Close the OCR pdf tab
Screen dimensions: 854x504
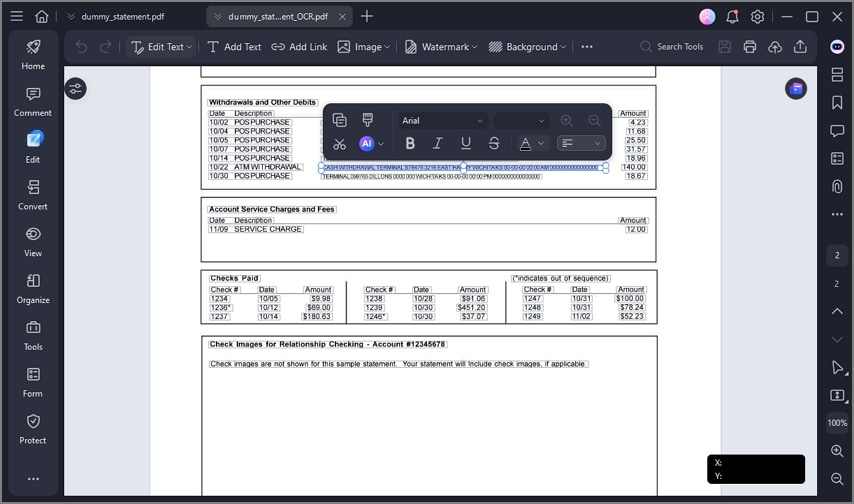[x=342, y=17]
